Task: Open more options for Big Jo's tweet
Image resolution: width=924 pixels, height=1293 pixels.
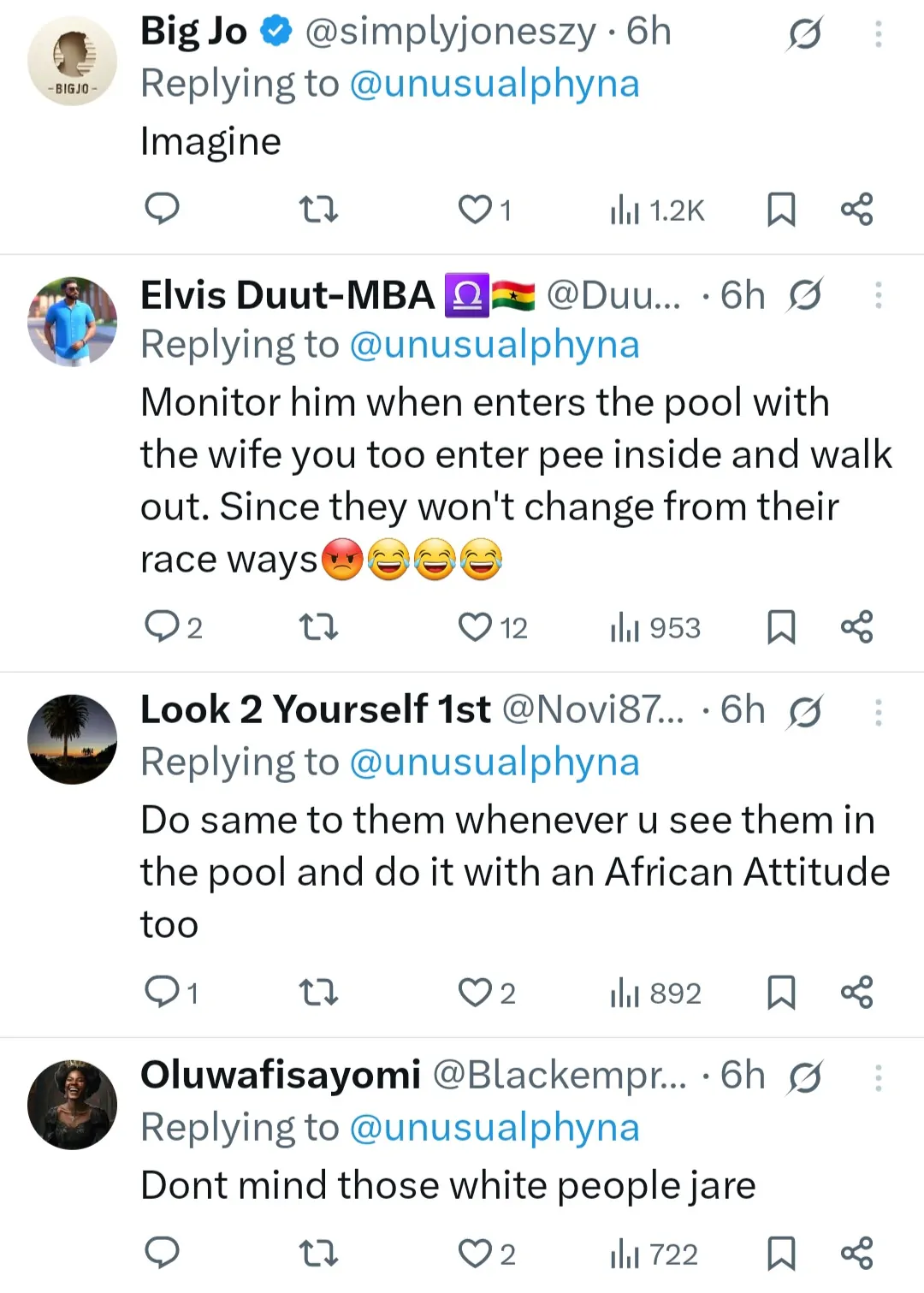Action: (x=878, y=34)
